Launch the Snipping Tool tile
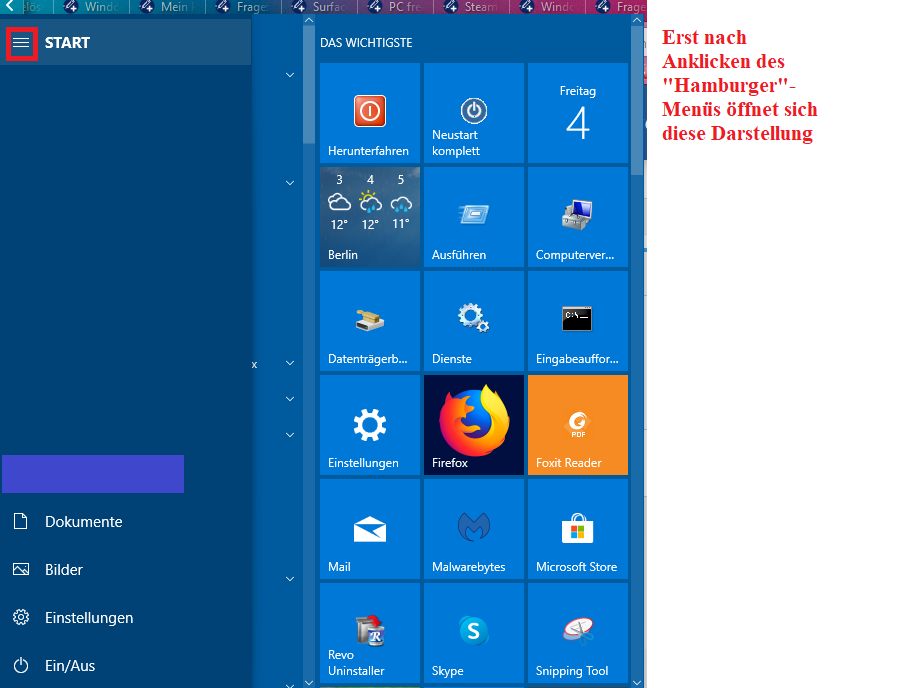The height and width of the screenshot is (688, 914). point(578,633)
